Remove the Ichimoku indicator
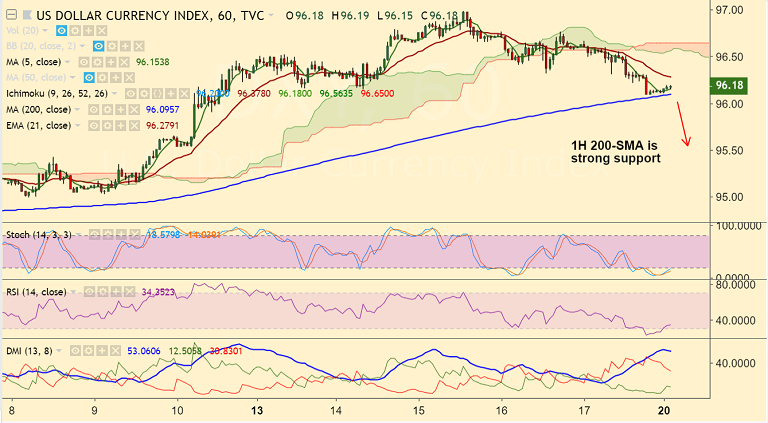 coord(184,94)
